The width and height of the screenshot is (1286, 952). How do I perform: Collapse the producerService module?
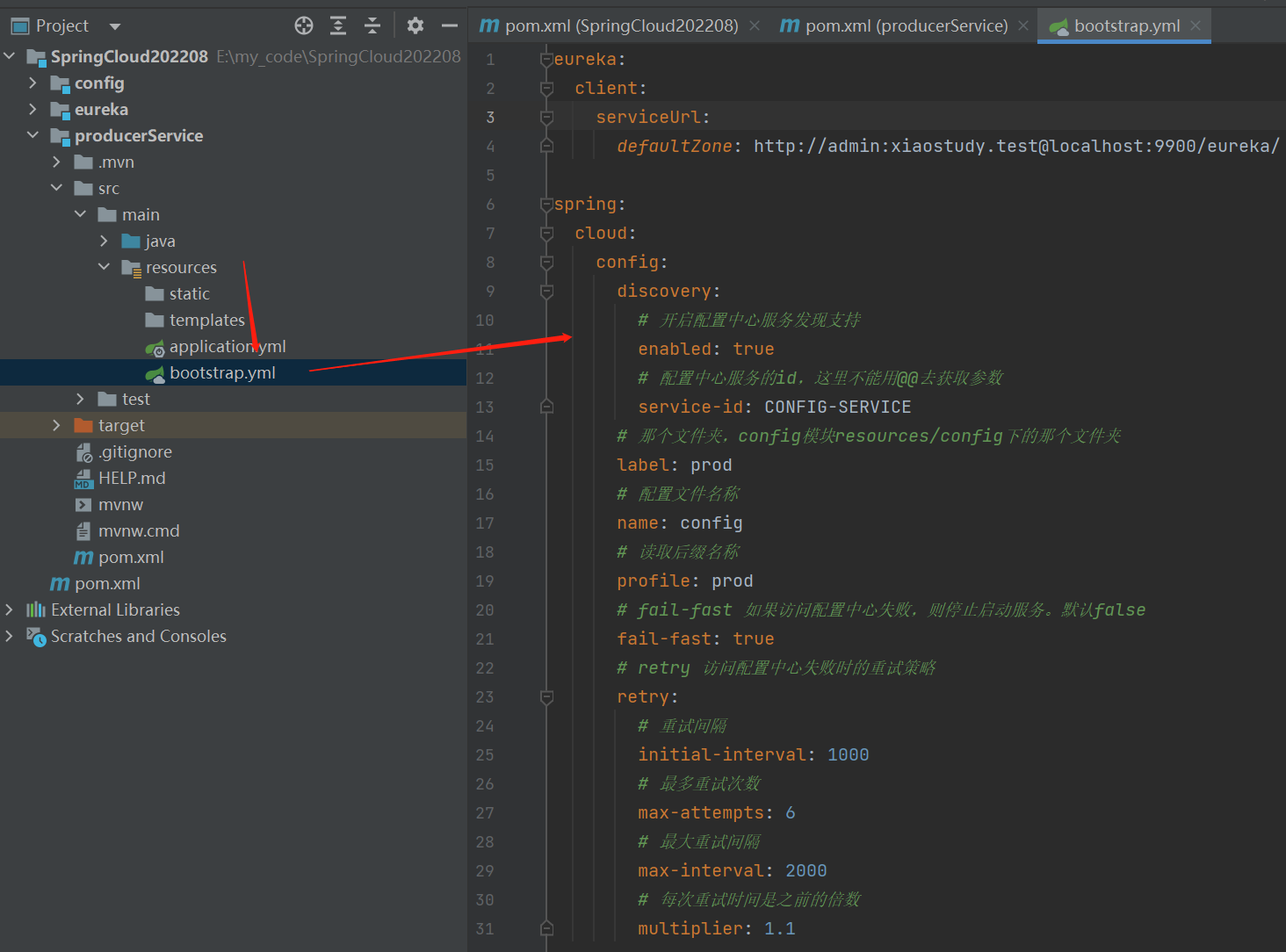click(x=33, y=135)
